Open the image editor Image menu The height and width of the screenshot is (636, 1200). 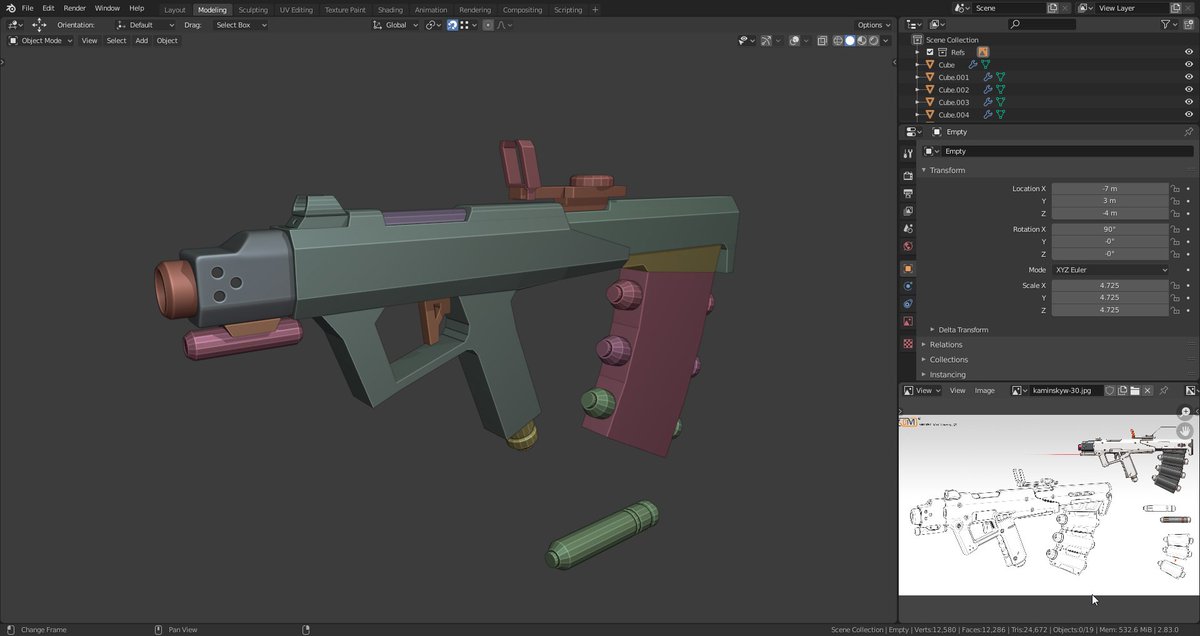pos(985,390)
